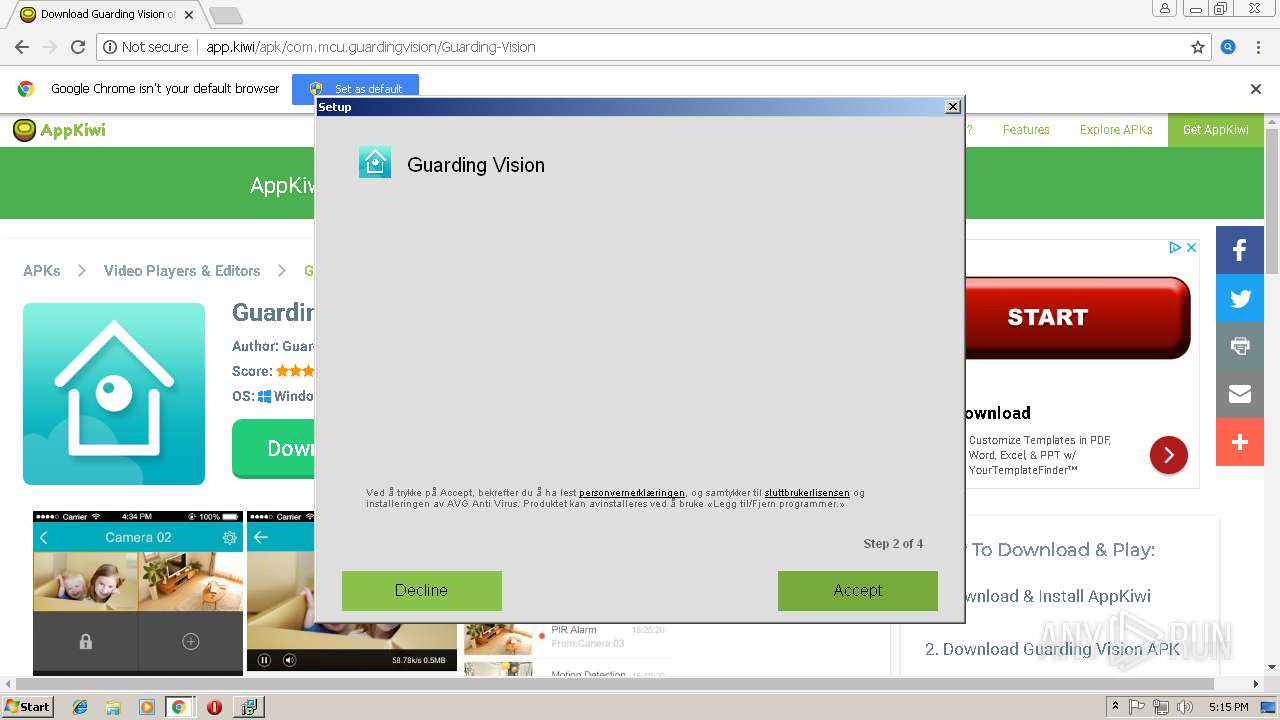
Task: Open media player from taskbar
Action: tap(147, 707)
